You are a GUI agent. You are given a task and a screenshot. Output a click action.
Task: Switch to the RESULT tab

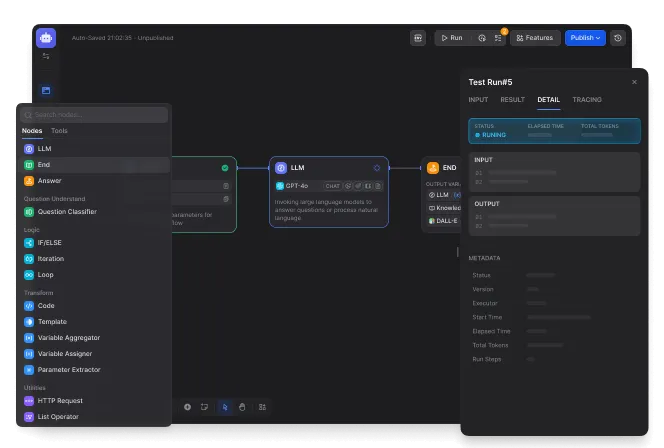point(512,100)
